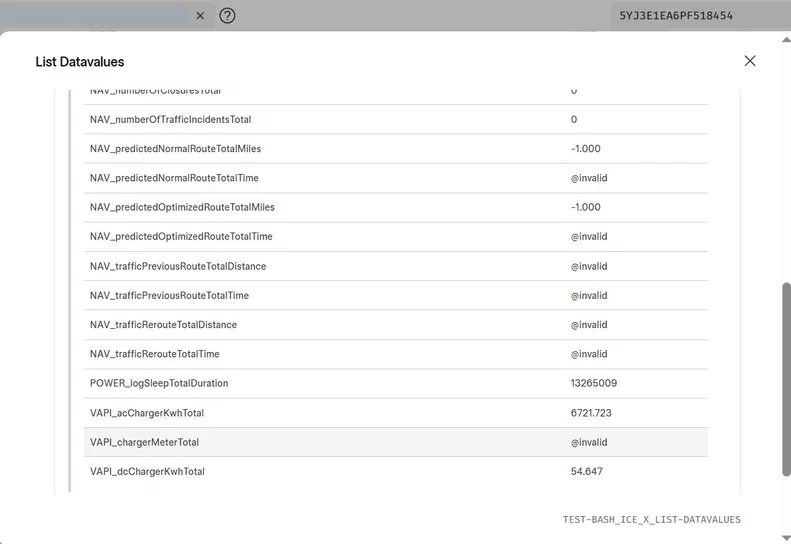Click the TEST-BASH_ICE_X_LIST-DATAVALUES label
Image resolution: width=791 pixels, height=544 pixels.
tap(651, 520)
